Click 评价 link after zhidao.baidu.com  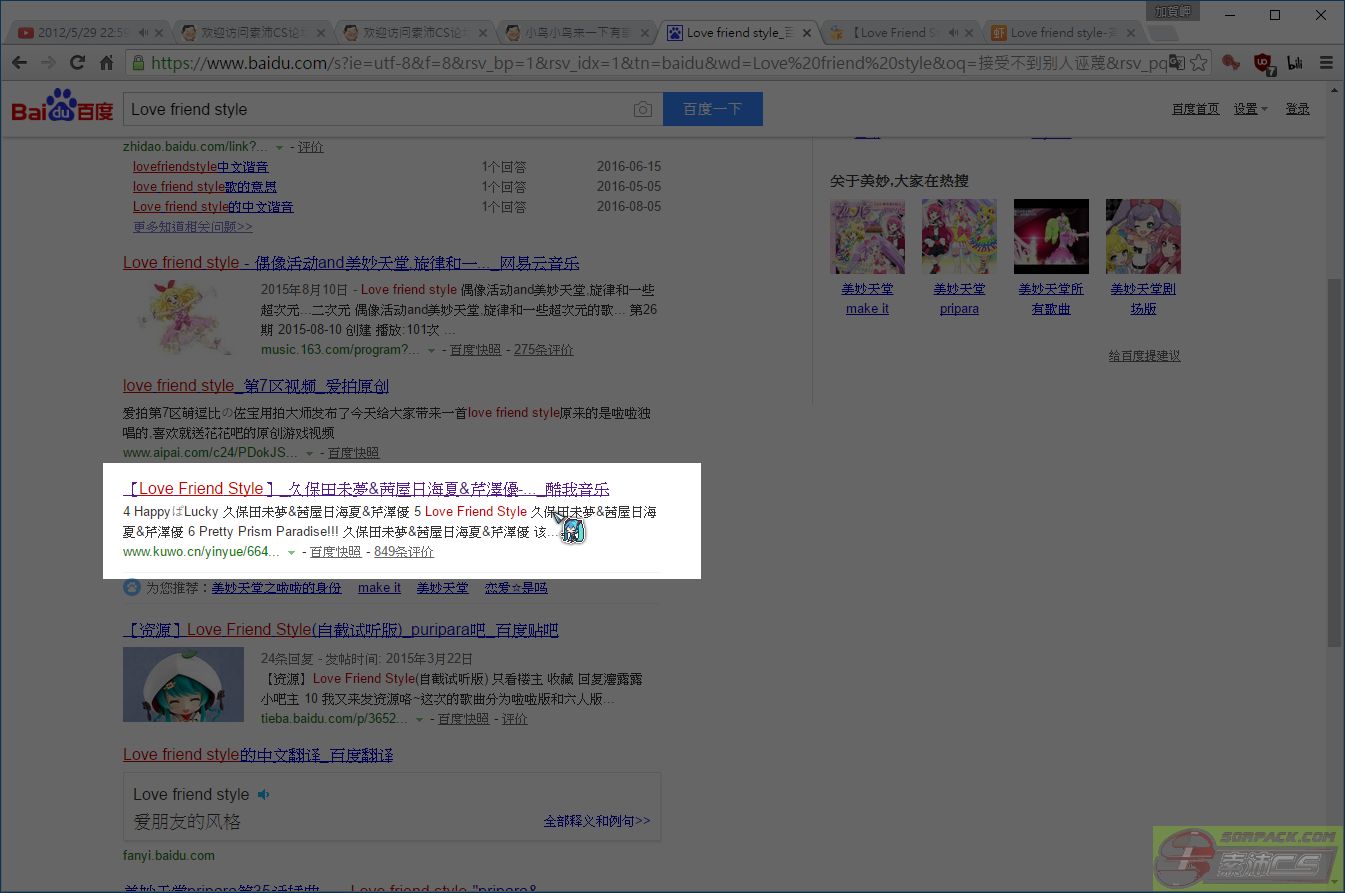pos(311,147)
